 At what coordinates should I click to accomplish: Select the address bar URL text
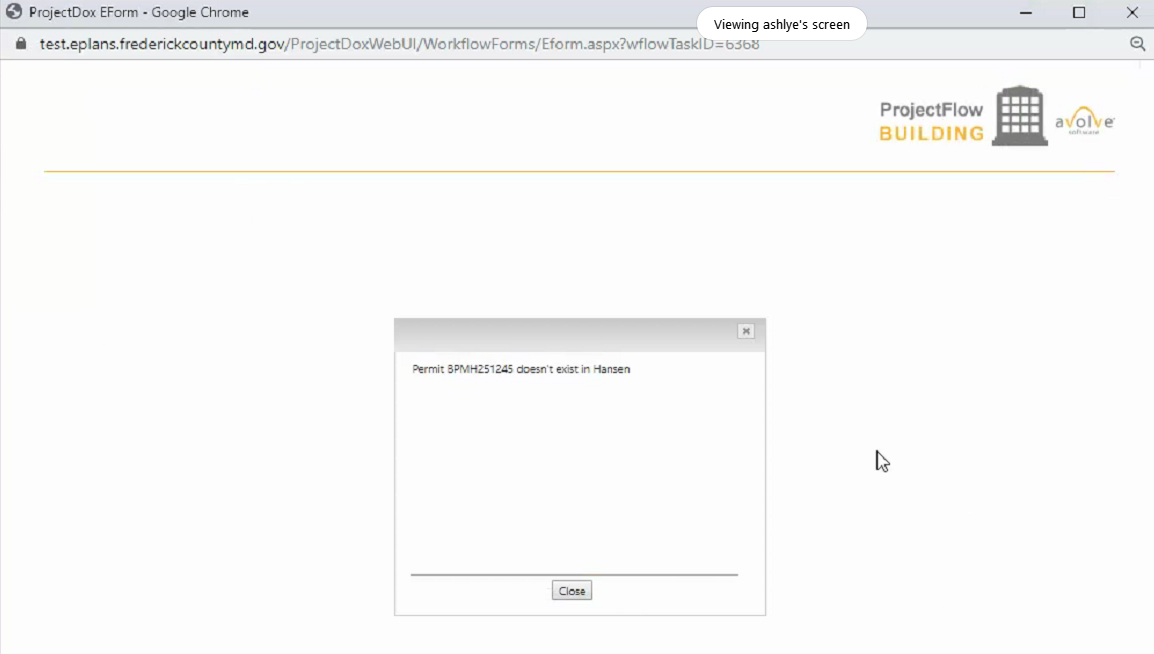(x=400, y=44)
